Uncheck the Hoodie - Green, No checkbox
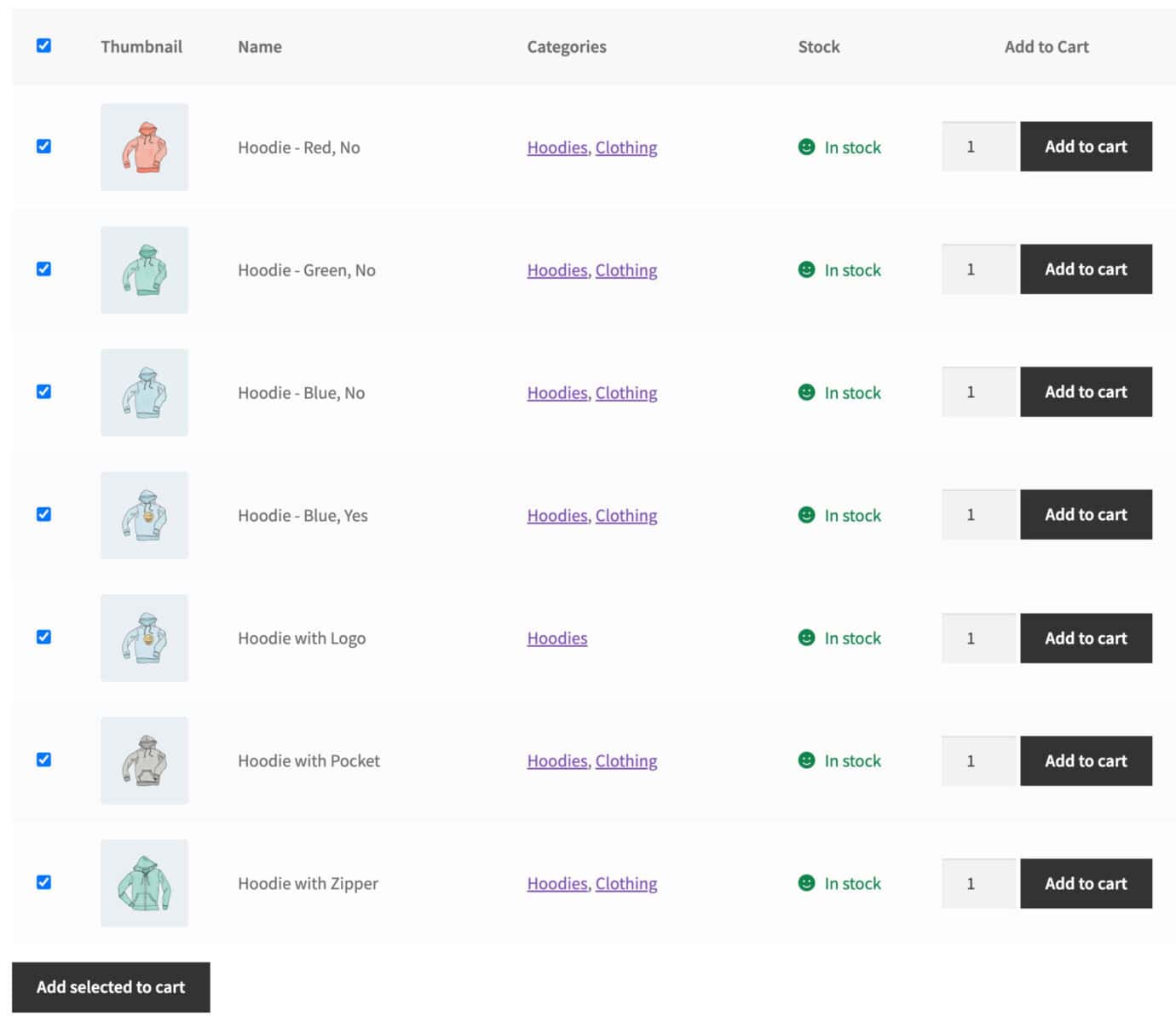 [44, 269]
